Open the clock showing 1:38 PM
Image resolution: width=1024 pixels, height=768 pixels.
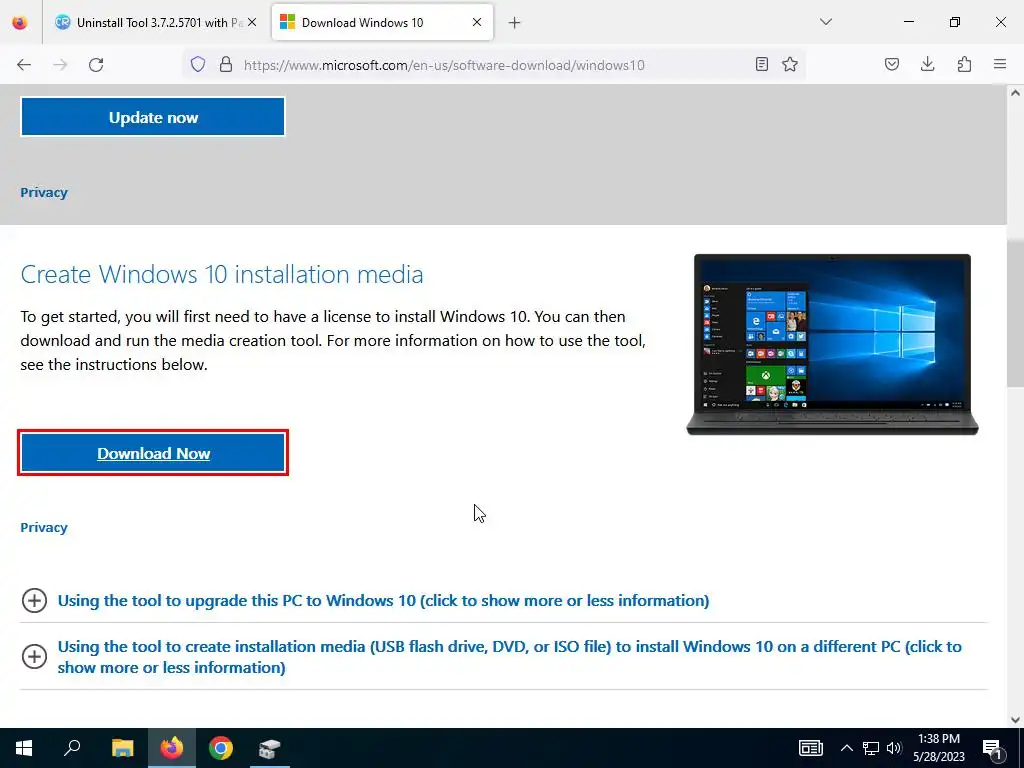point(938,748)
